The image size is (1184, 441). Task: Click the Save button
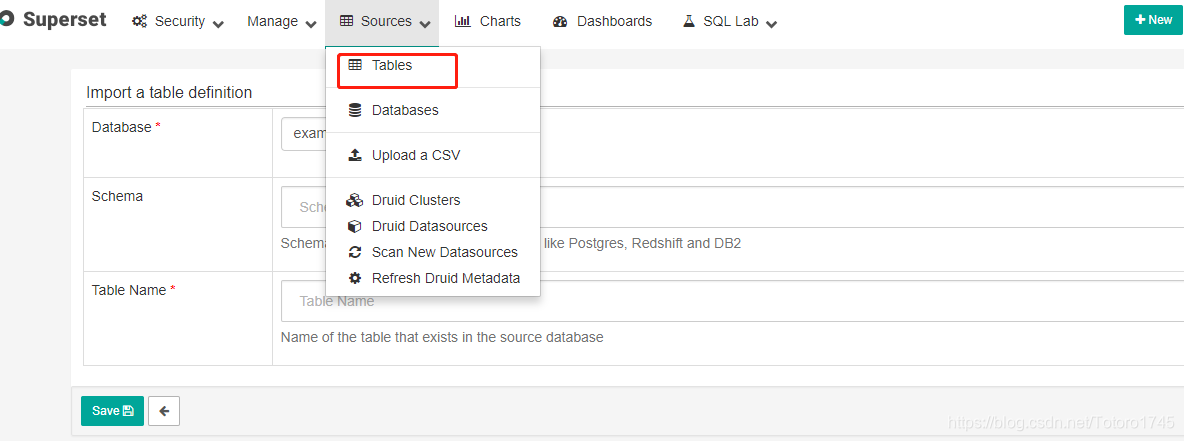[113, 411]
